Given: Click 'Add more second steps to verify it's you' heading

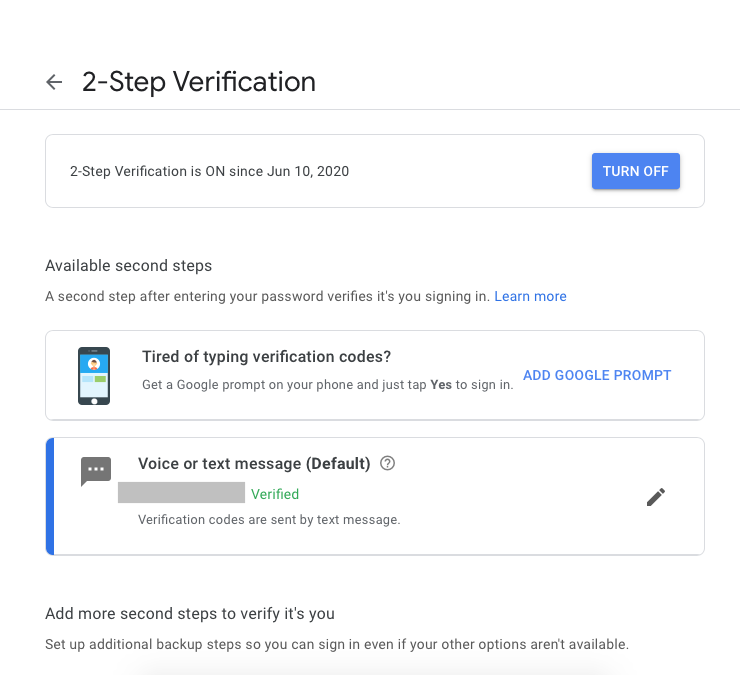Looking at the screenshot, I should pos(190,614).
